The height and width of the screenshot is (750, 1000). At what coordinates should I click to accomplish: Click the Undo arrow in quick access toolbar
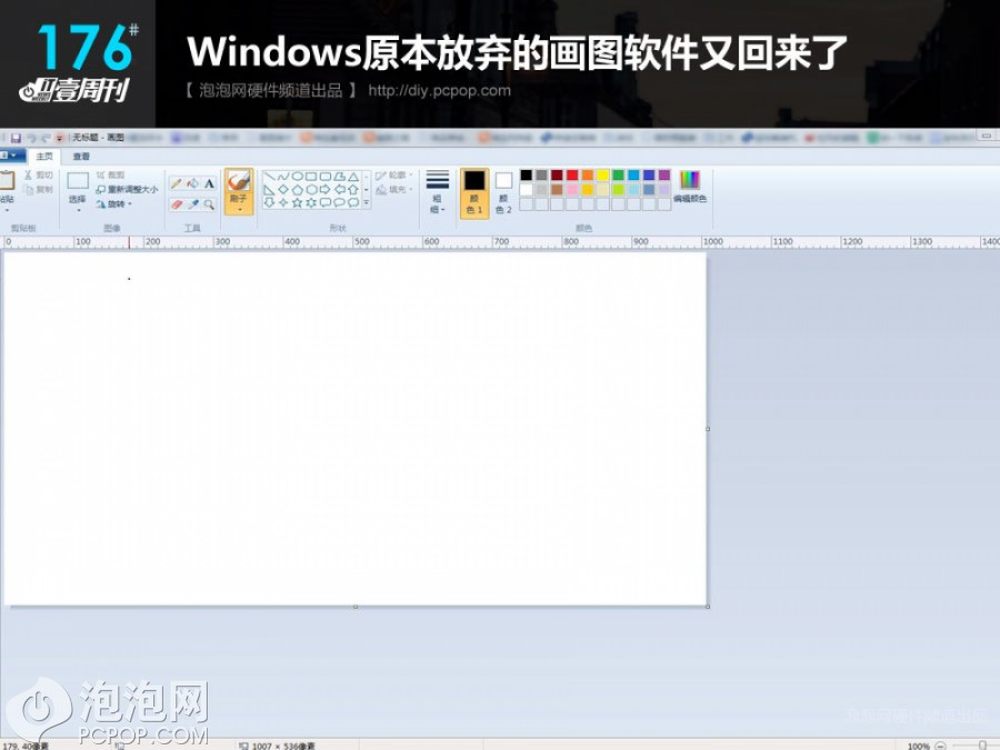[x=31, y=137]
